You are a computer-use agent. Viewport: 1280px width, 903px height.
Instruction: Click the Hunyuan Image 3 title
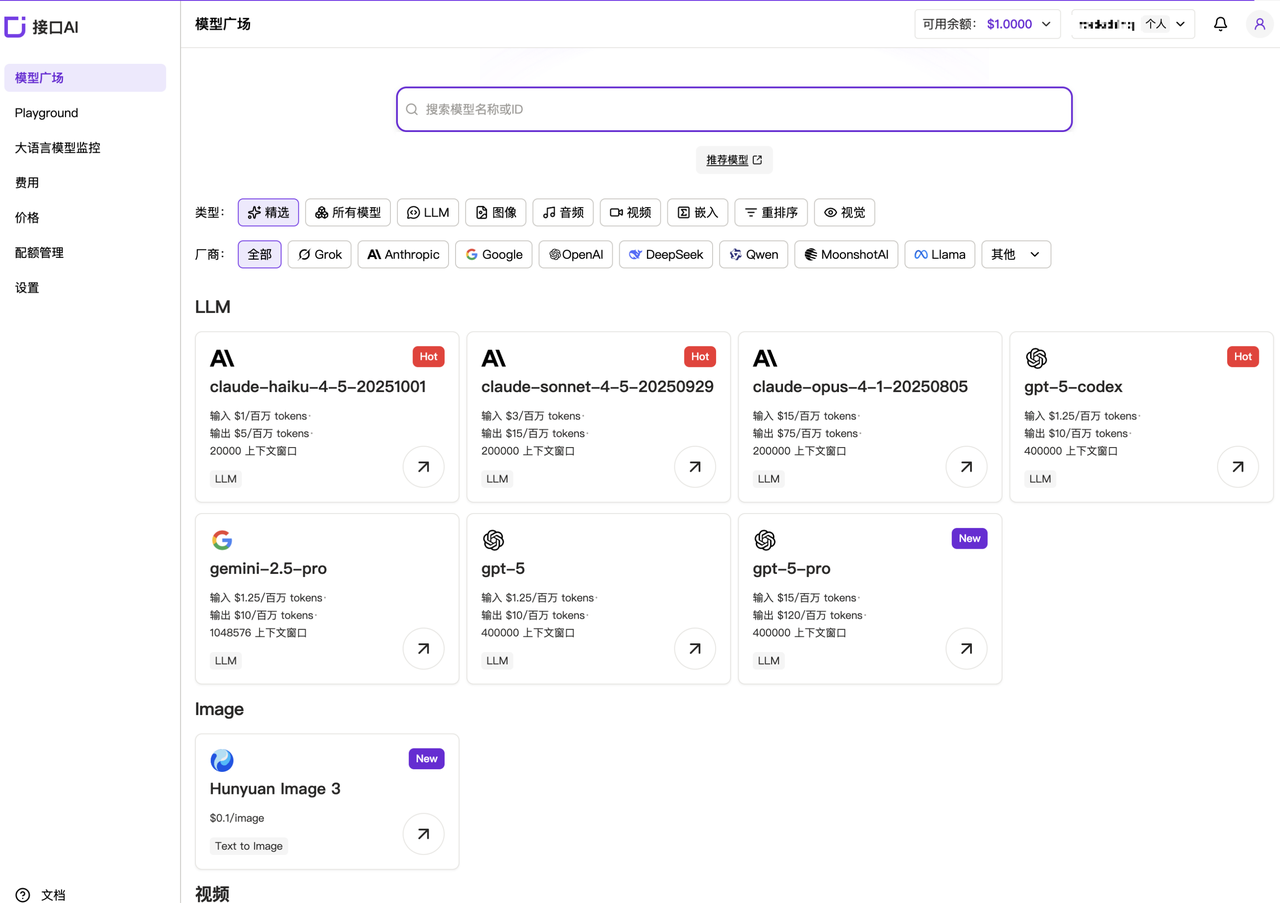pos(275,789)
